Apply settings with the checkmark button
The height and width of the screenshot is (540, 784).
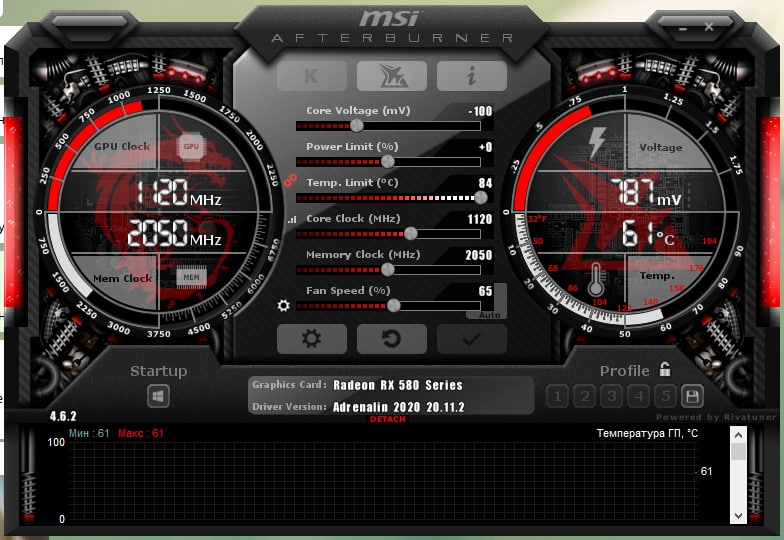point(472,339)
